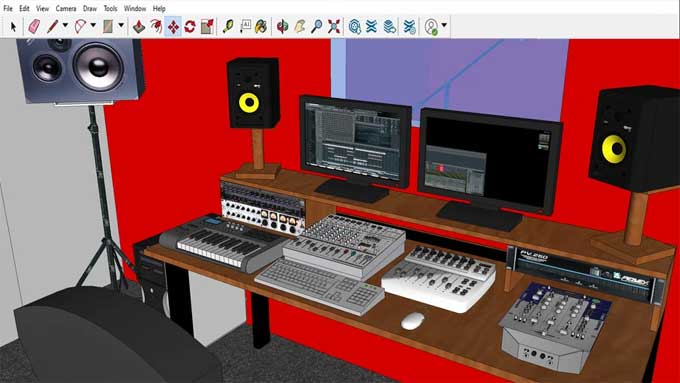Image resolution: width=680 pixels, height=383 pixels.
Task: Open the Help menu
Action: point(159,8)
